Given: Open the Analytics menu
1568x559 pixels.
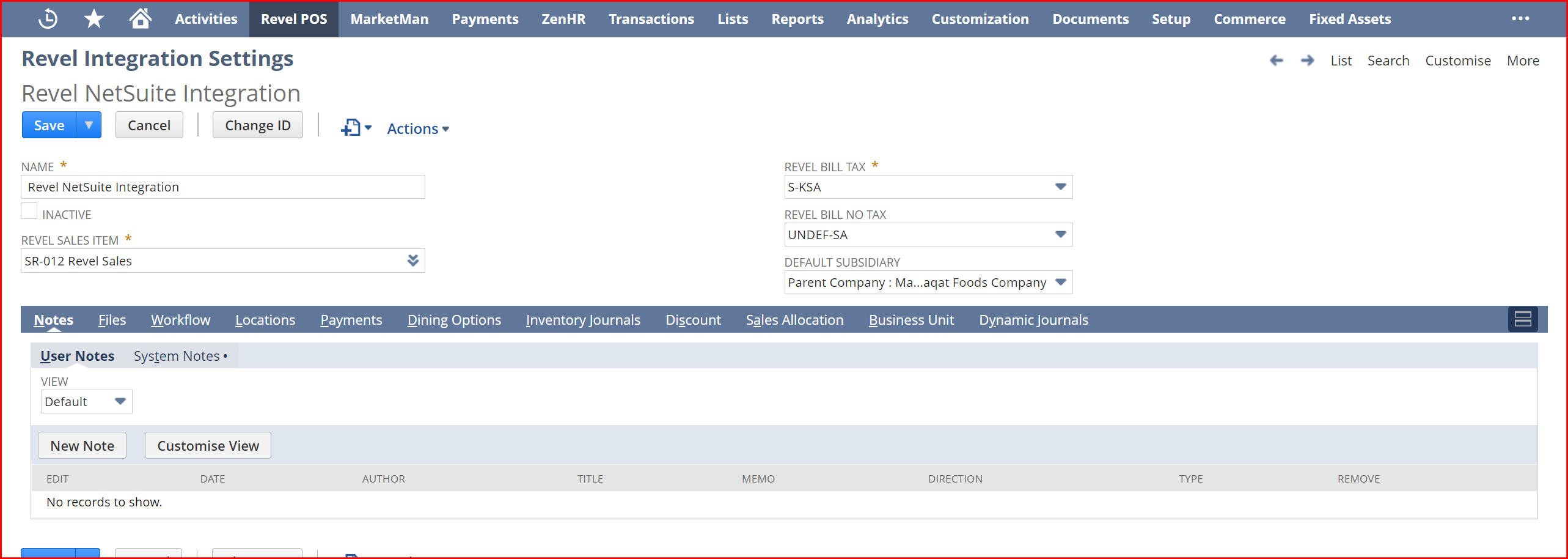Looking at the screenshot, I should pyautogui.click(x=877, y=19).
